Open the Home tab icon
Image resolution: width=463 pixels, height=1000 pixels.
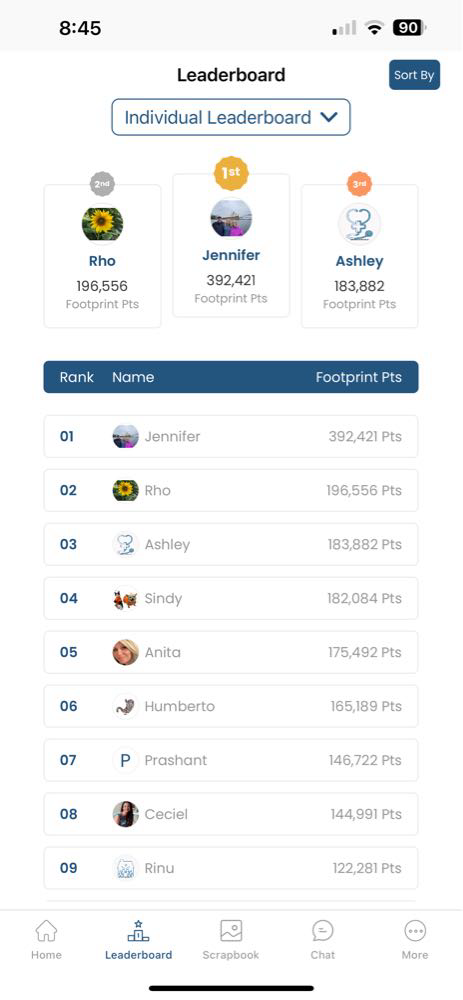(46, 931)
